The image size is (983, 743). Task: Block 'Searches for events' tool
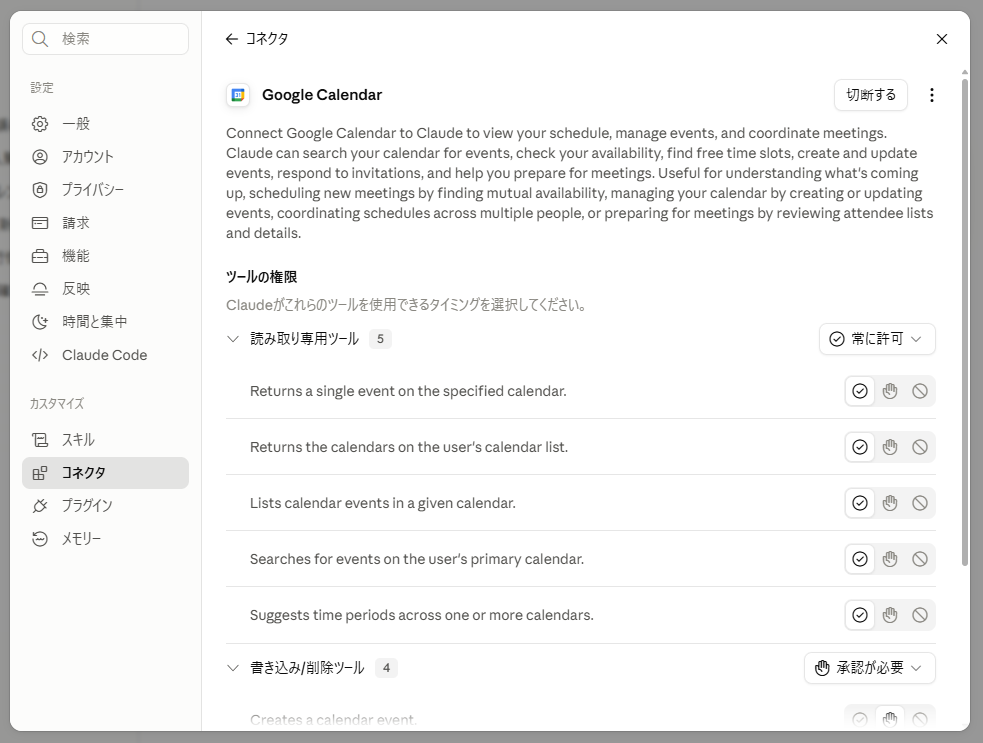[920, 559]
